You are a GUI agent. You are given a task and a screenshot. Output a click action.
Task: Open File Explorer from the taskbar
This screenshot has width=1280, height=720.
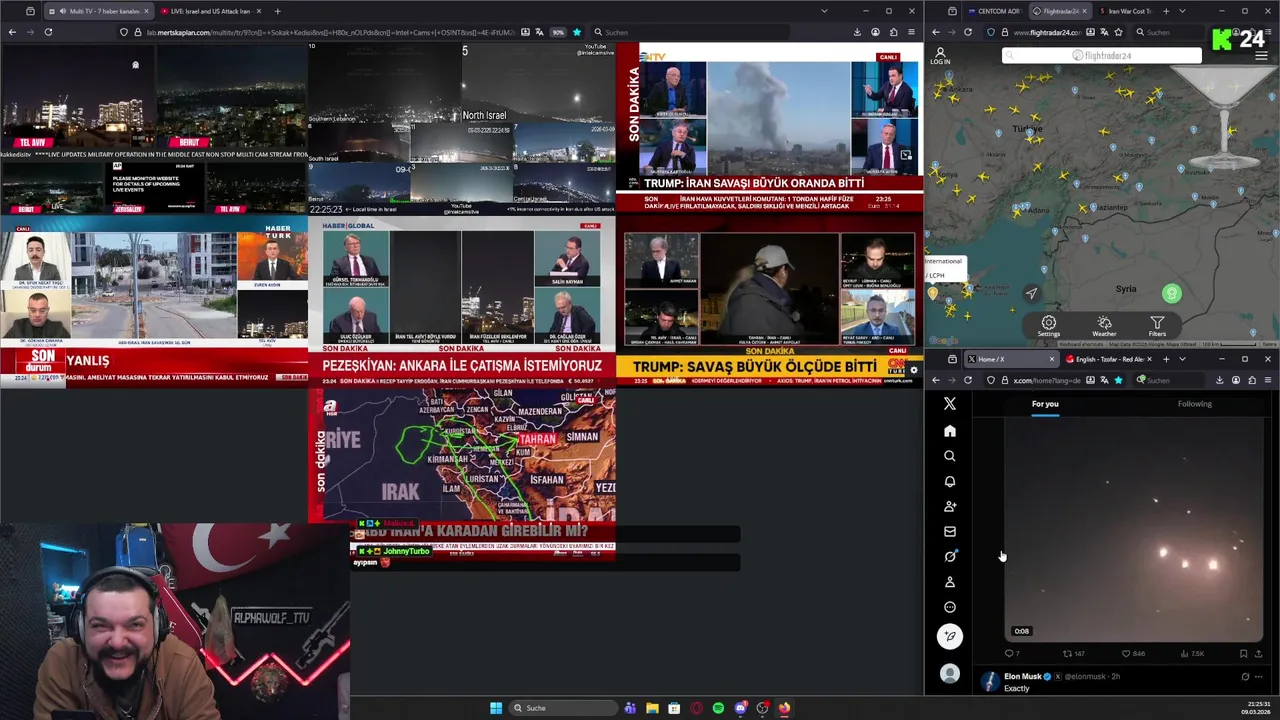652,708
